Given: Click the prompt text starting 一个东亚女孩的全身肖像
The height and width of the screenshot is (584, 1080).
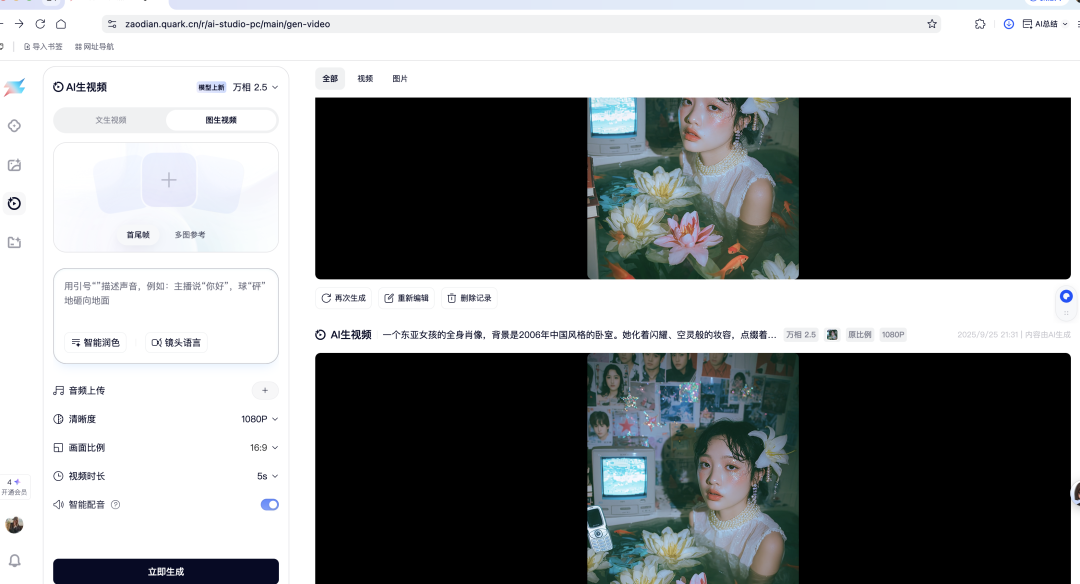Looking at the screenshot, I should pos(579,335).
